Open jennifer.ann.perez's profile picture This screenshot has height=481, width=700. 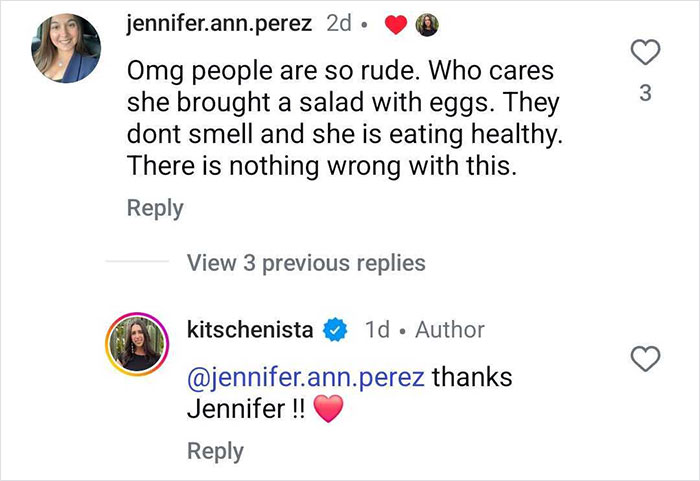coord(67,47)
